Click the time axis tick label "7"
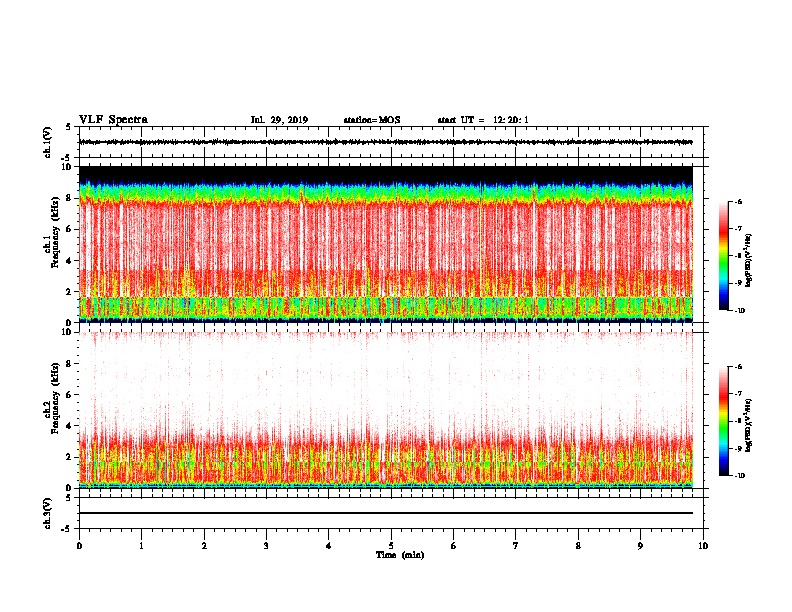The height and width of the screenshot is (612, 792). [516, 546]
